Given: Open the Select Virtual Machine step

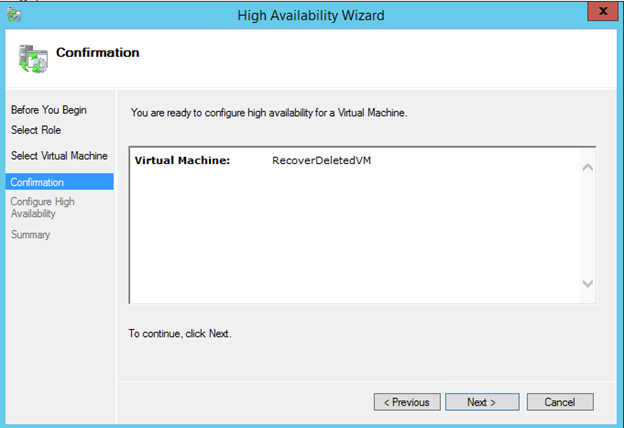Looking at the screenshot, I should point(56,156).
